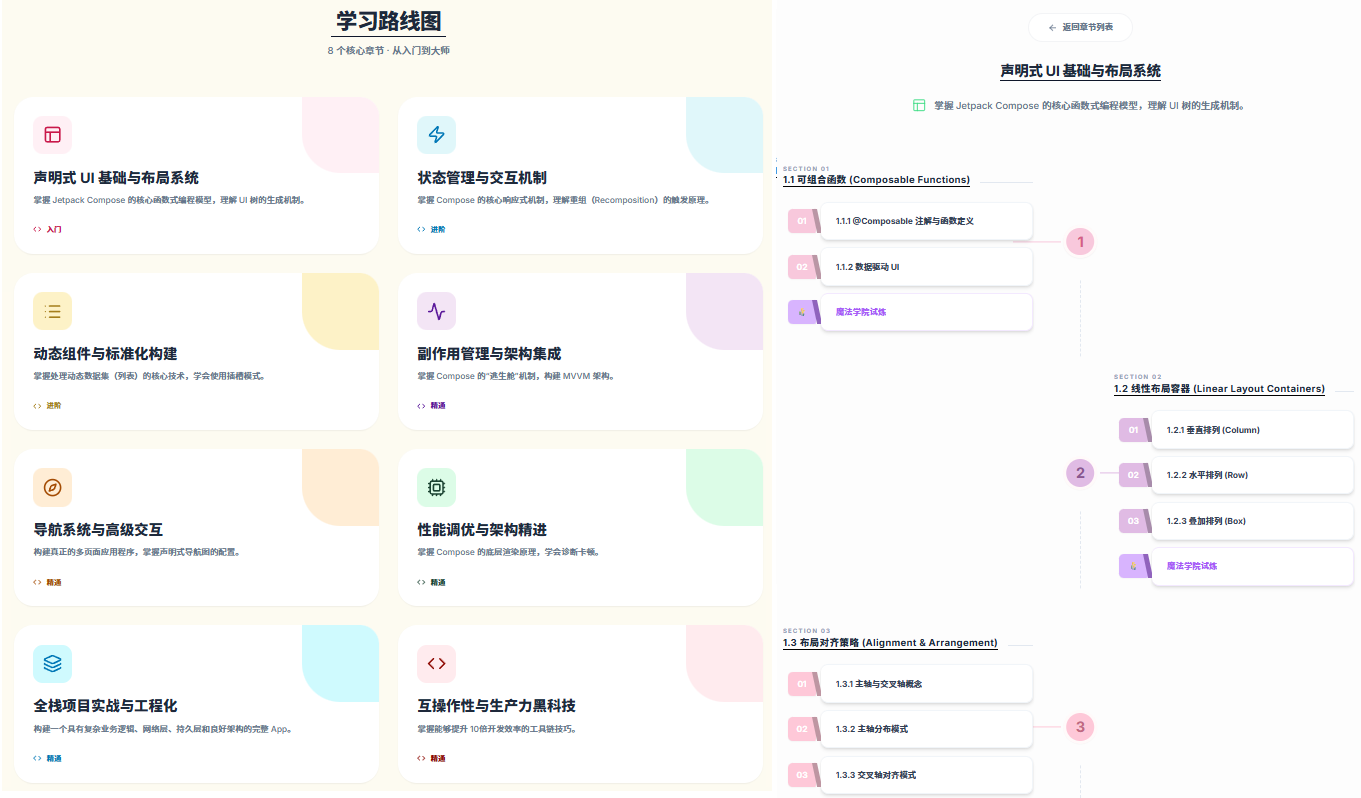Select lesson 1.2.3 叠加排列 (Box)
The image size is (1361, 798).
1251,521
